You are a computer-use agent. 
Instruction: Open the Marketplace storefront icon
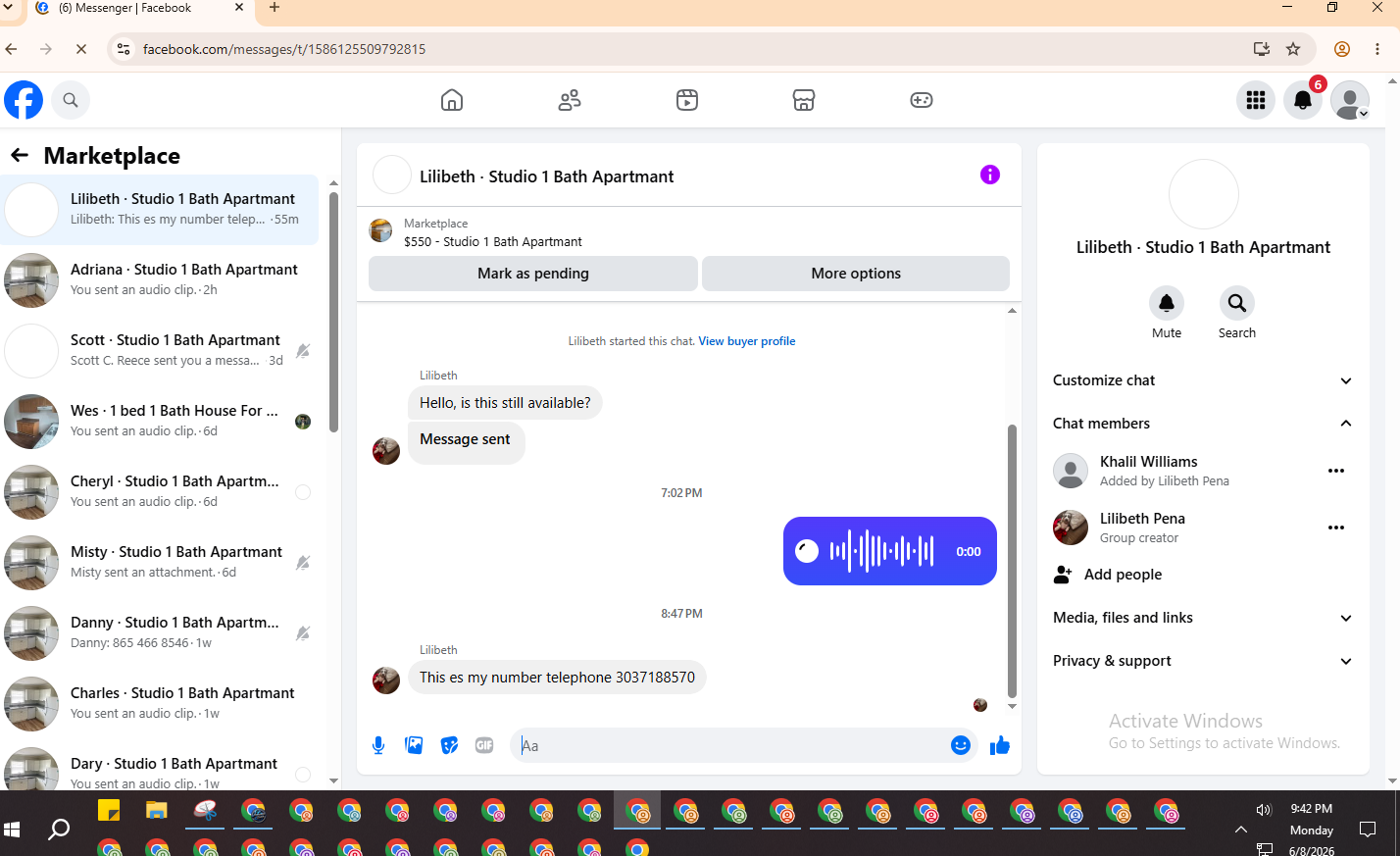(804, 100)
